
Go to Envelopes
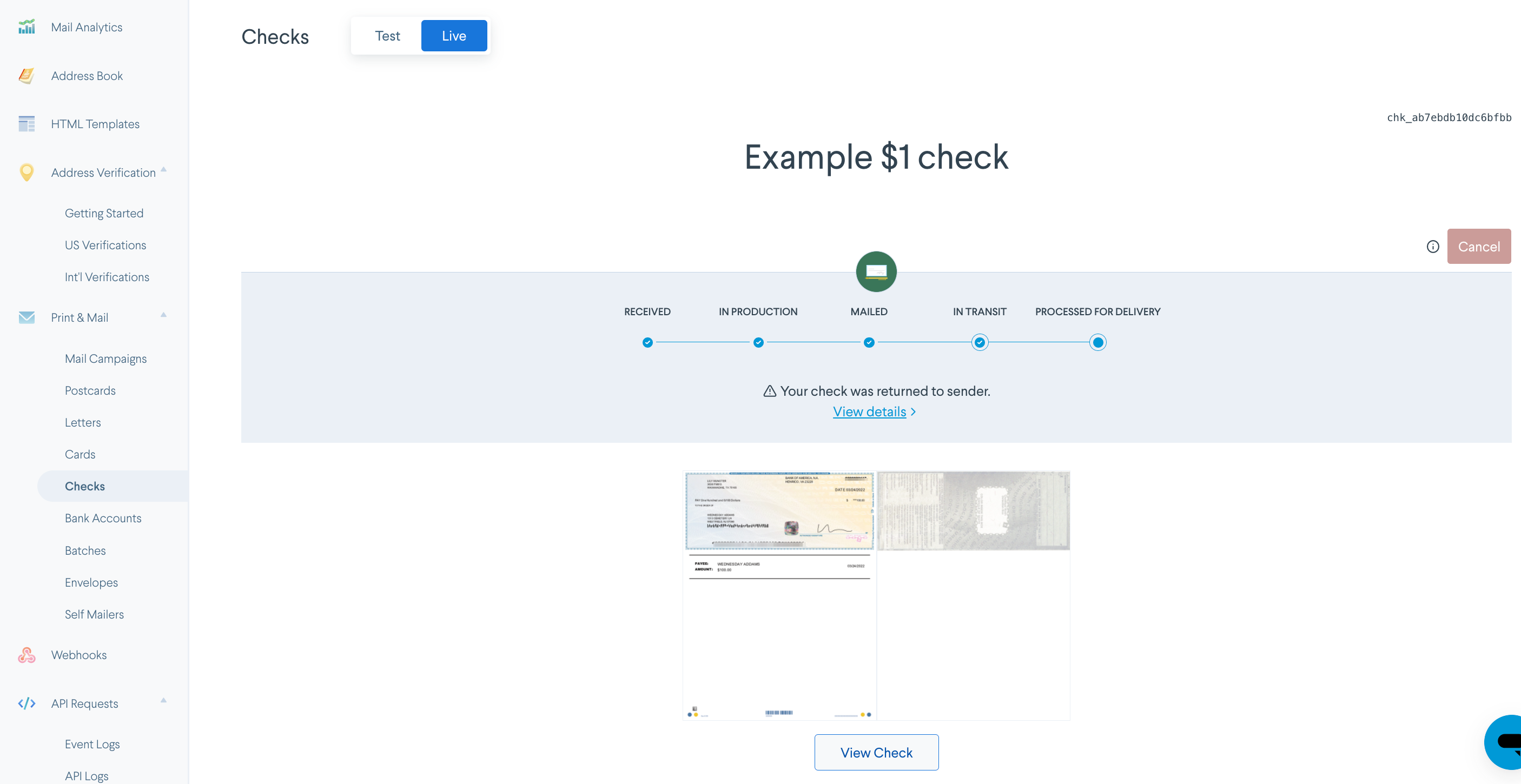[91, 582]
